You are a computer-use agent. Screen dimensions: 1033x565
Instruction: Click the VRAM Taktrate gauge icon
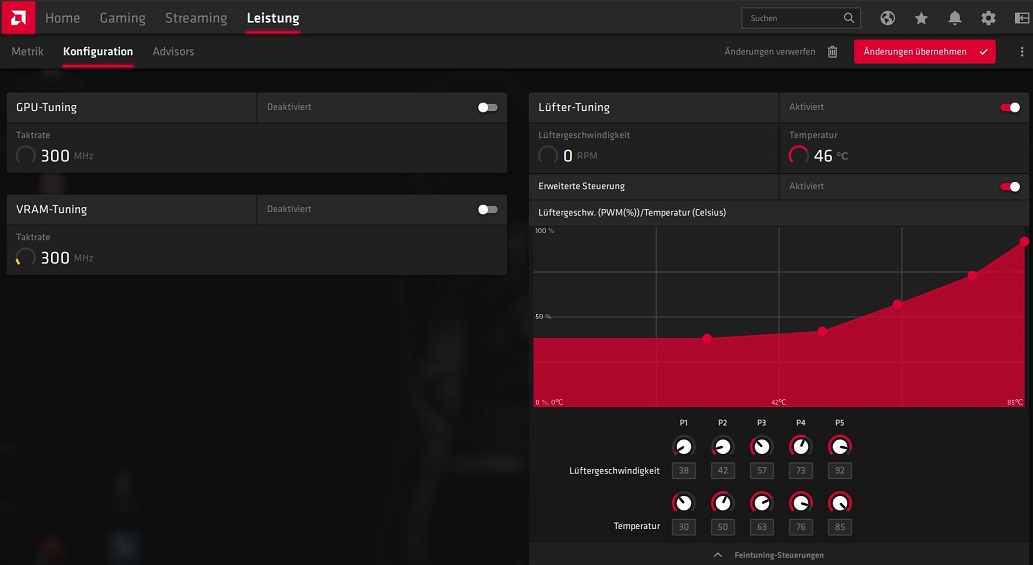(26, 257)
